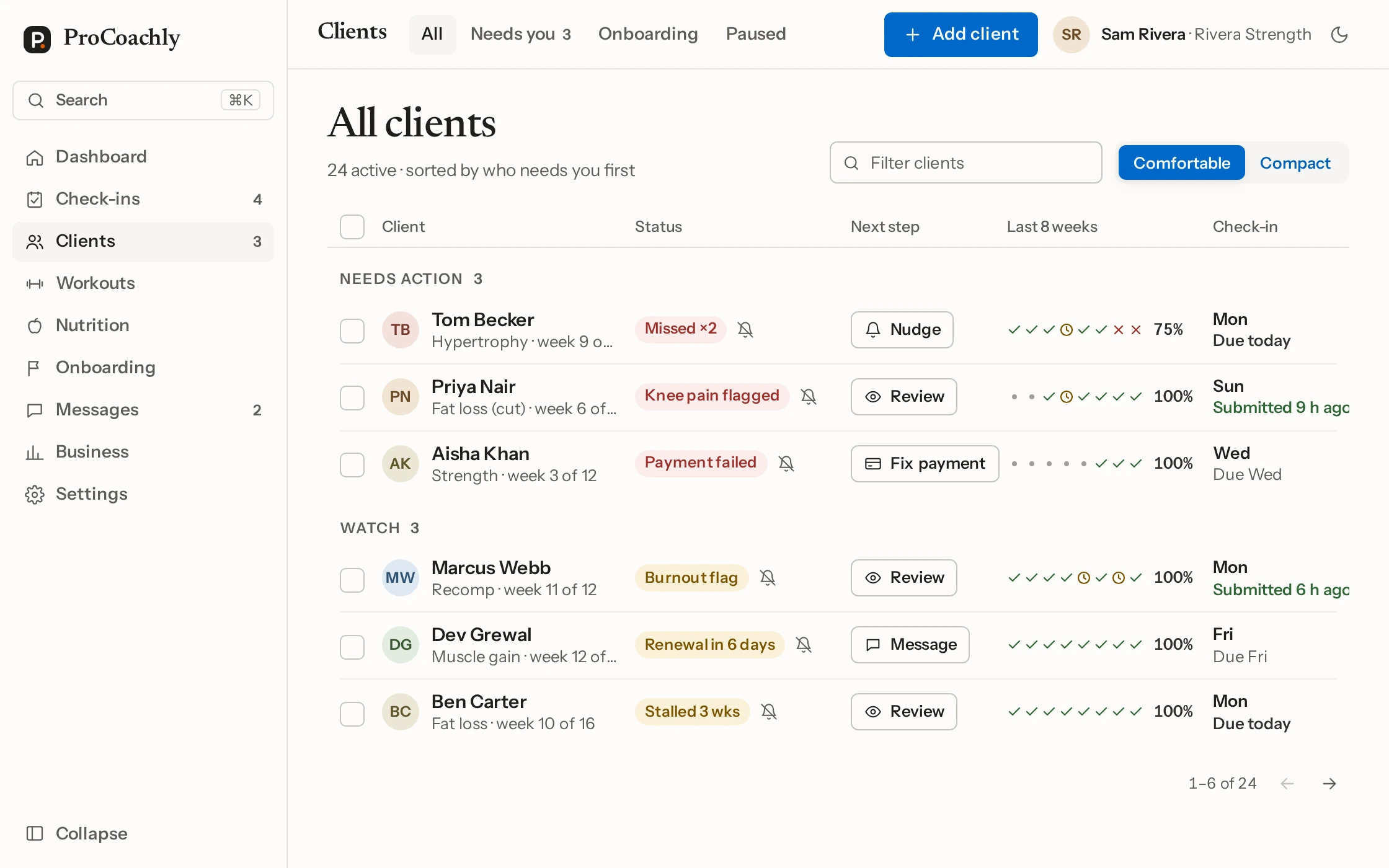Select the All clients tab
This screenshot has height=868, width=1389.
point(432,34)
